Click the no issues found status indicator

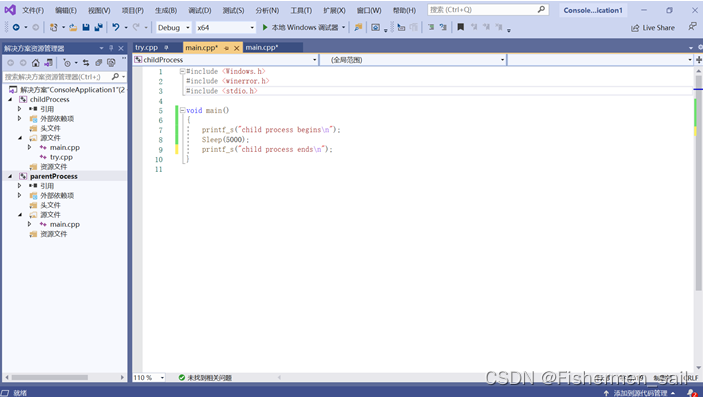205,378
